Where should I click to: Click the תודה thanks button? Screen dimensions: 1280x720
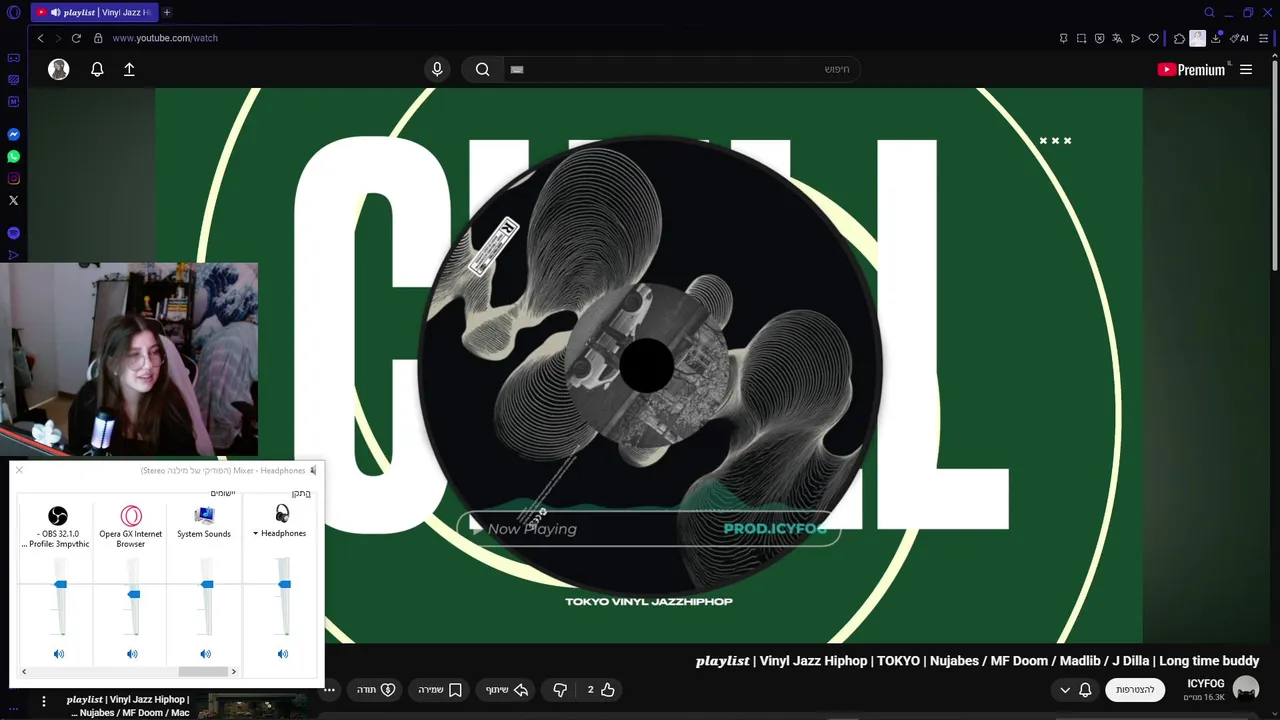[376, 690]
